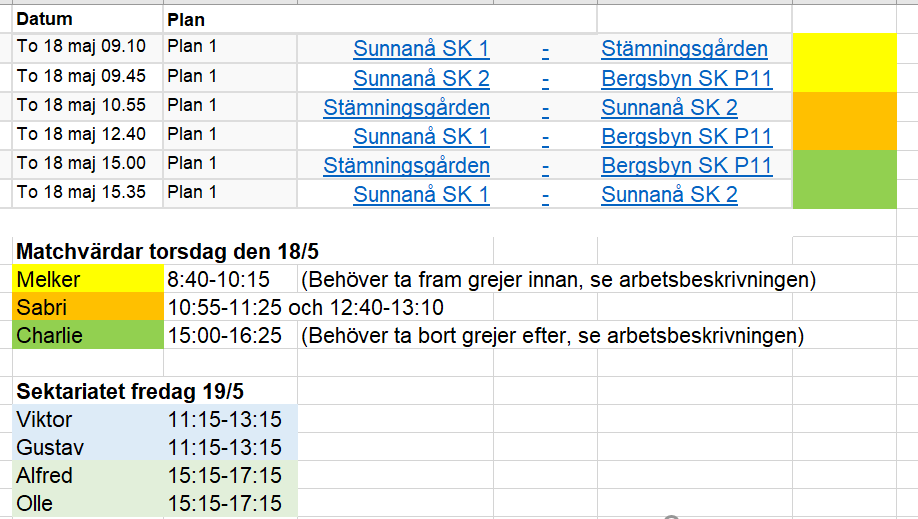
Task: Open Sunnanå SK 2 away link at 10.55
Action: pyautogui.click(x=669, y=108)
